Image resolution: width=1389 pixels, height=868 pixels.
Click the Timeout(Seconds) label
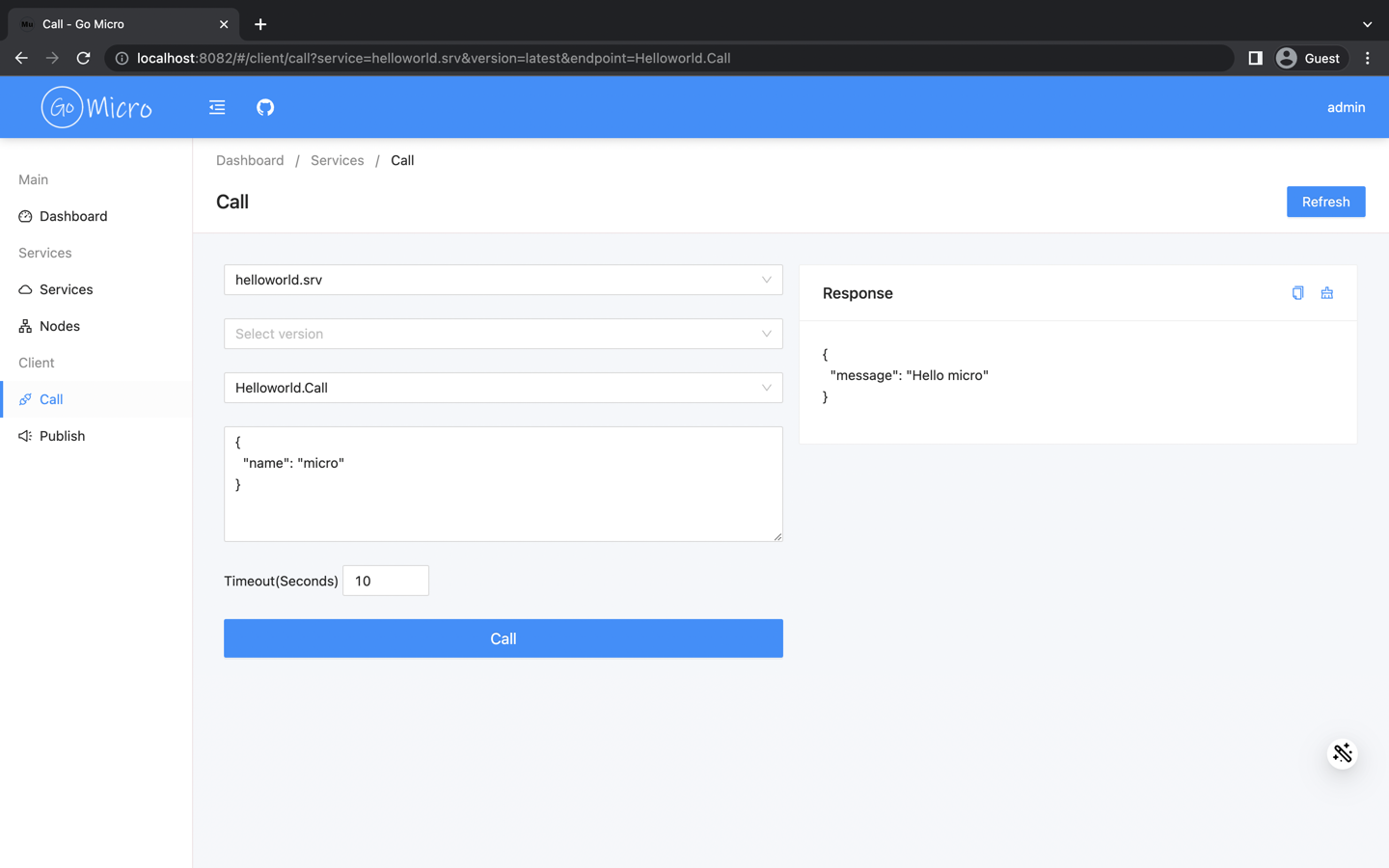pyautogui.click(x=281, y=581)
